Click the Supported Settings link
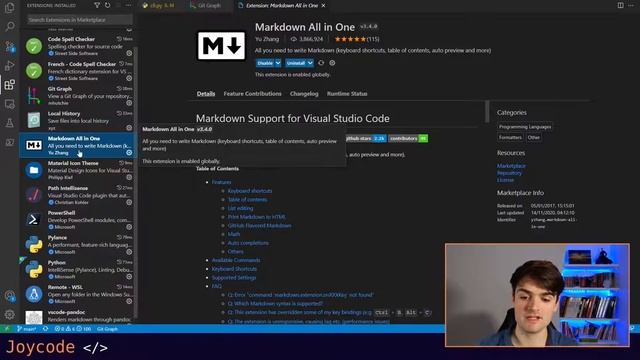 pyautogui.click(x=234, y=278)
